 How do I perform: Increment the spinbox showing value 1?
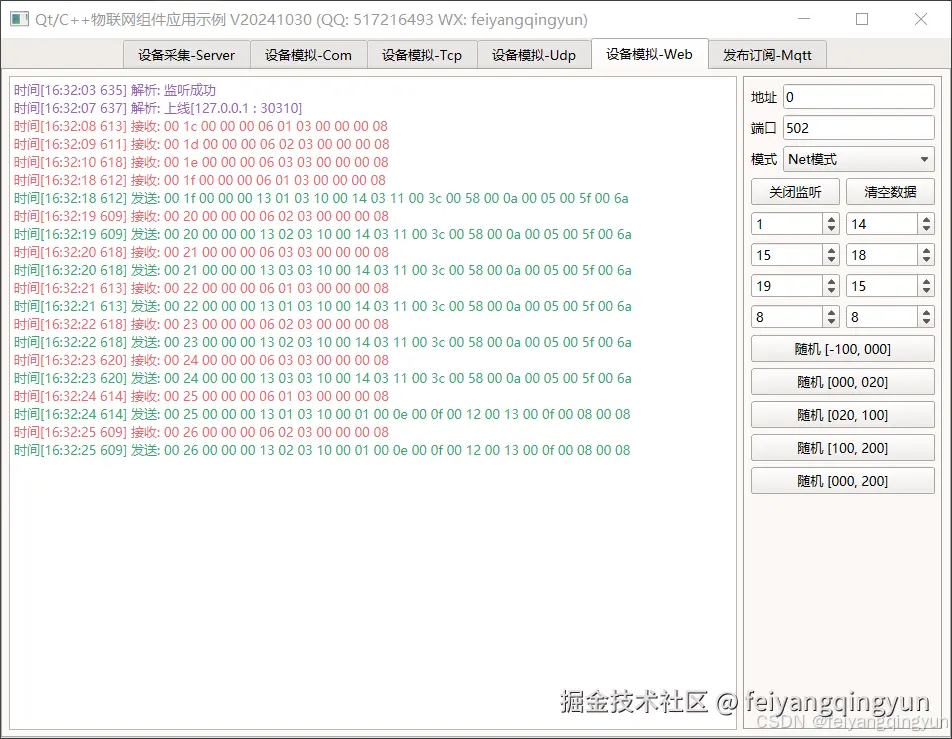(x=832, y=218)
